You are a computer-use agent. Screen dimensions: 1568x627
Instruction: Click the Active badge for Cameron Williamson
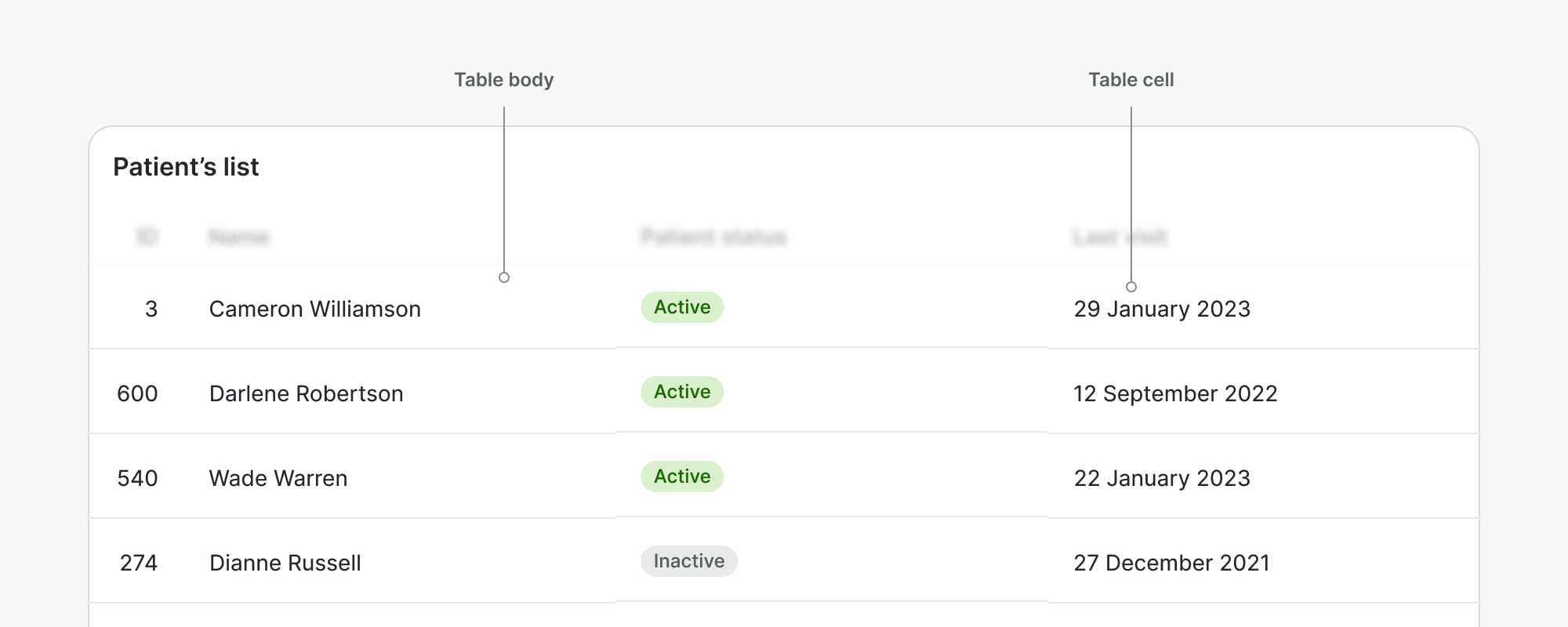pyautogui.click(x=682, y=307)
